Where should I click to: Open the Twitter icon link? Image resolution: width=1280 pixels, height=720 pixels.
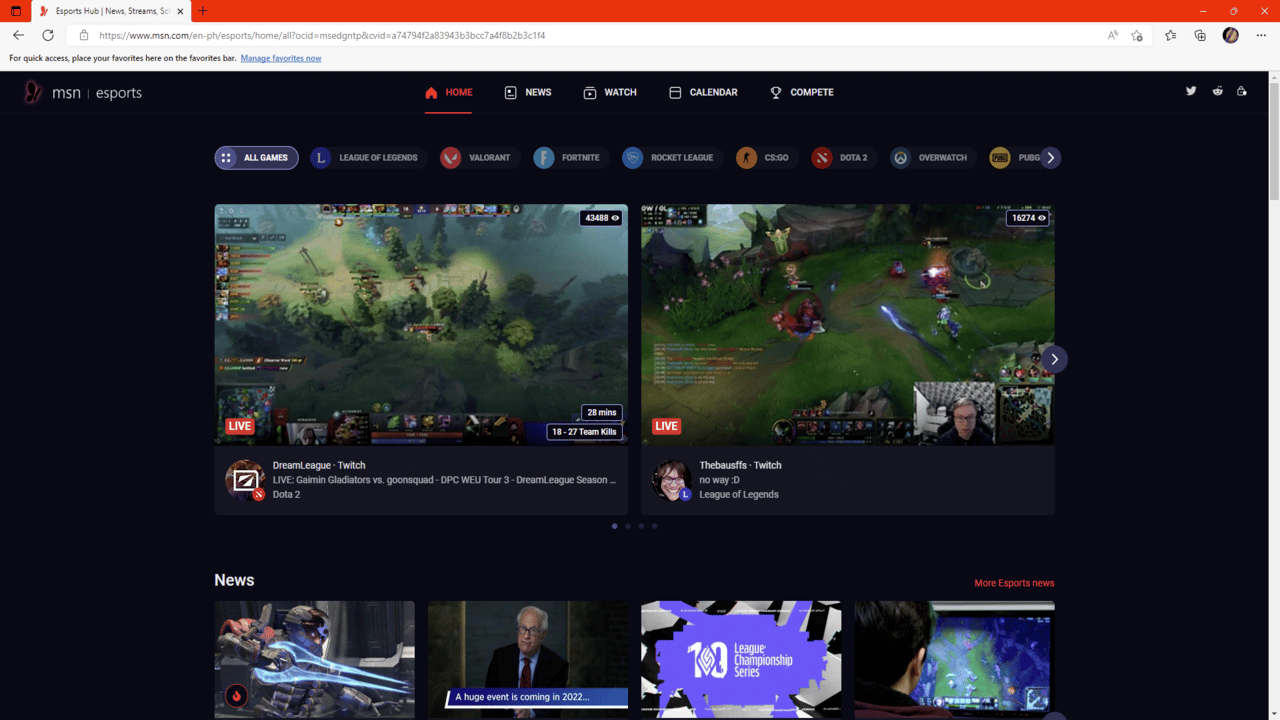click(x=1191, y=91)
